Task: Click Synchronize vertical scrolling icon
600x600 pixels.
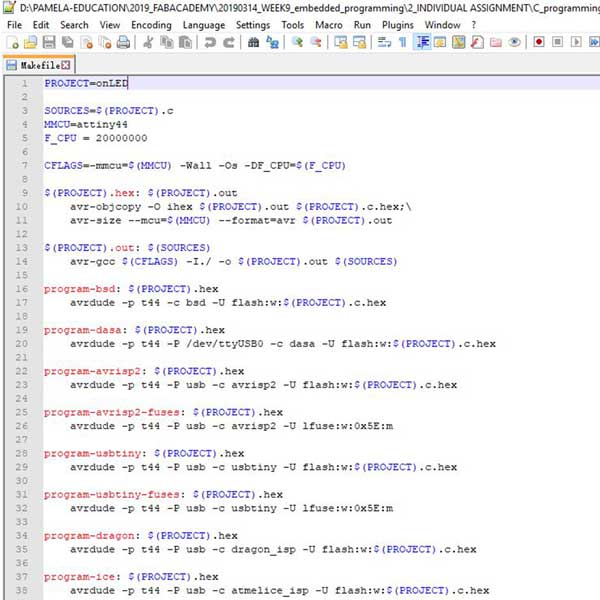Action: [341, 42]
